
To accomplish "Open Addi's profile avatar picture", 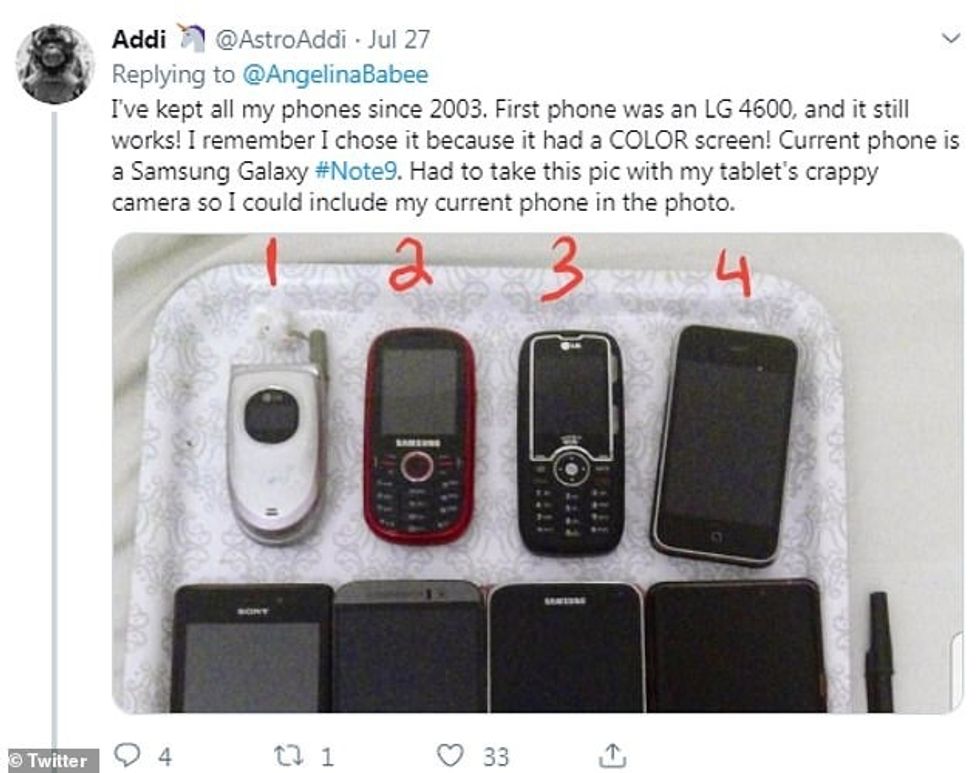I will click(54, 64).
